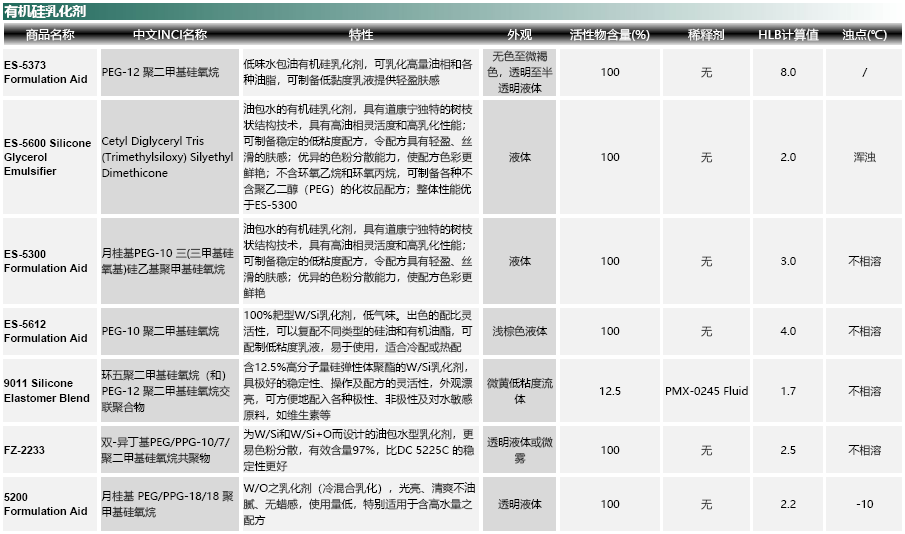Click the FZ-2233 product name
Image resolution: width=905 pixels, height=534 pixels.
coord(26,450)
